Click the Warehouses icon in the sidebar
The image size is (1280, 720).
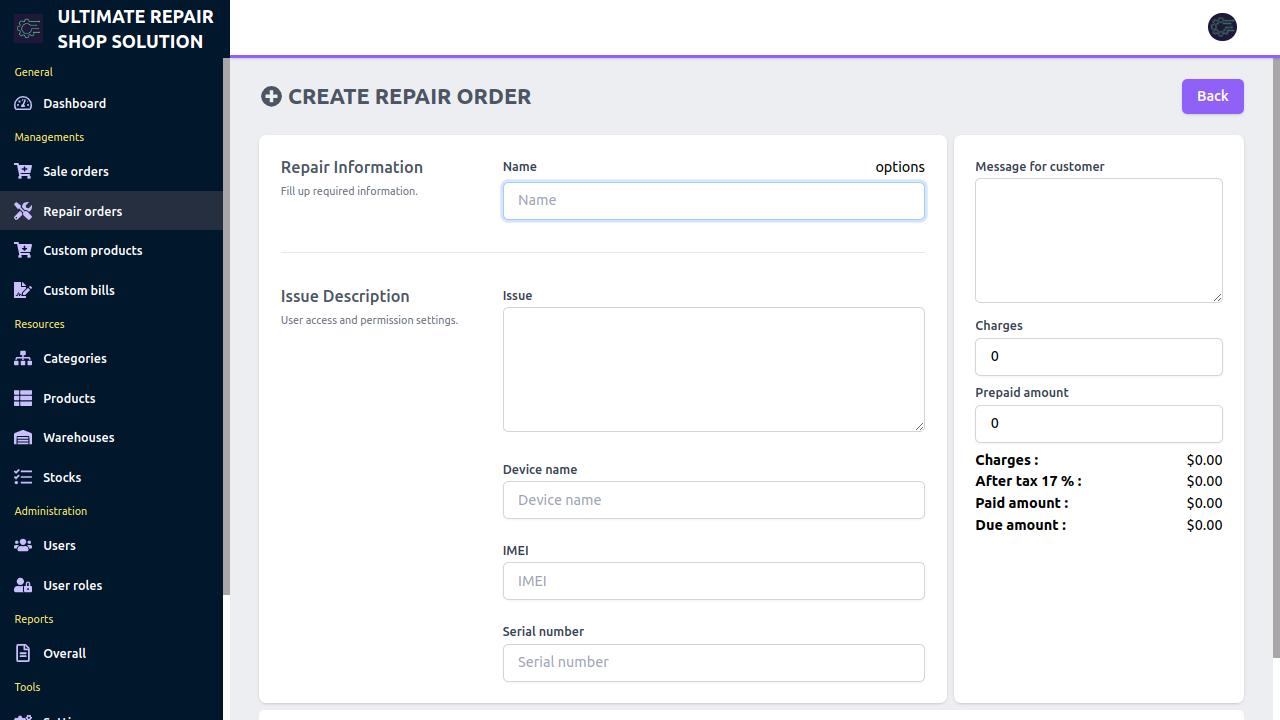tap(22, 437)
